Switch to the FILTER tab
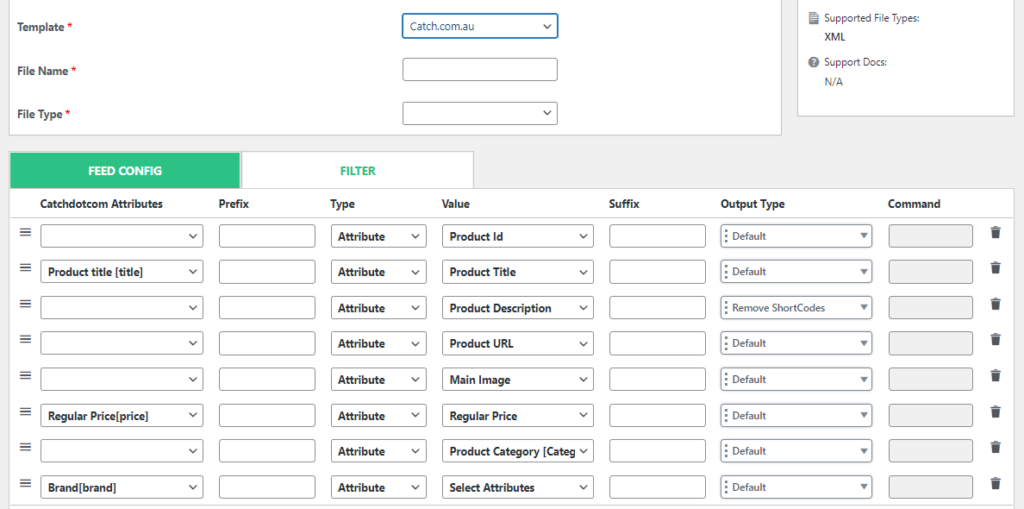The image size is (1024, 509). pos(357,171)
